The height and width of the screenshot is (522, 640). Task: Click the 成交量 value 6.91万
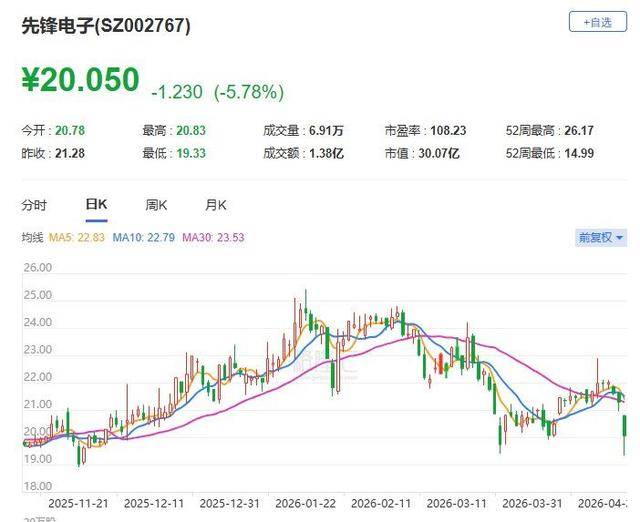pos(326,131)
